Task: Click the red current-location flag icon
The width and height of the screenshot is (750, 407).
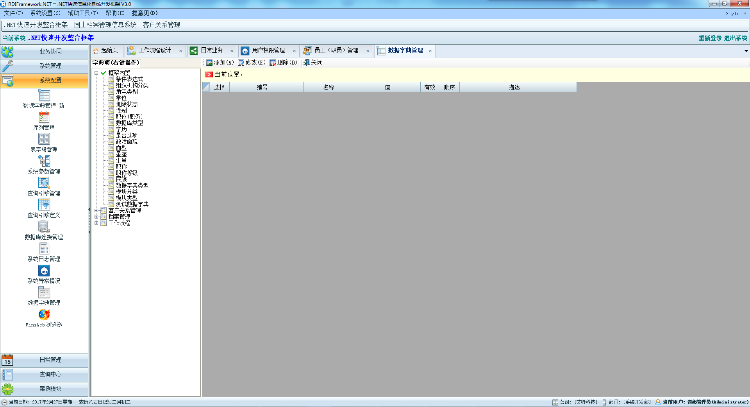Action: pos(209,75)
